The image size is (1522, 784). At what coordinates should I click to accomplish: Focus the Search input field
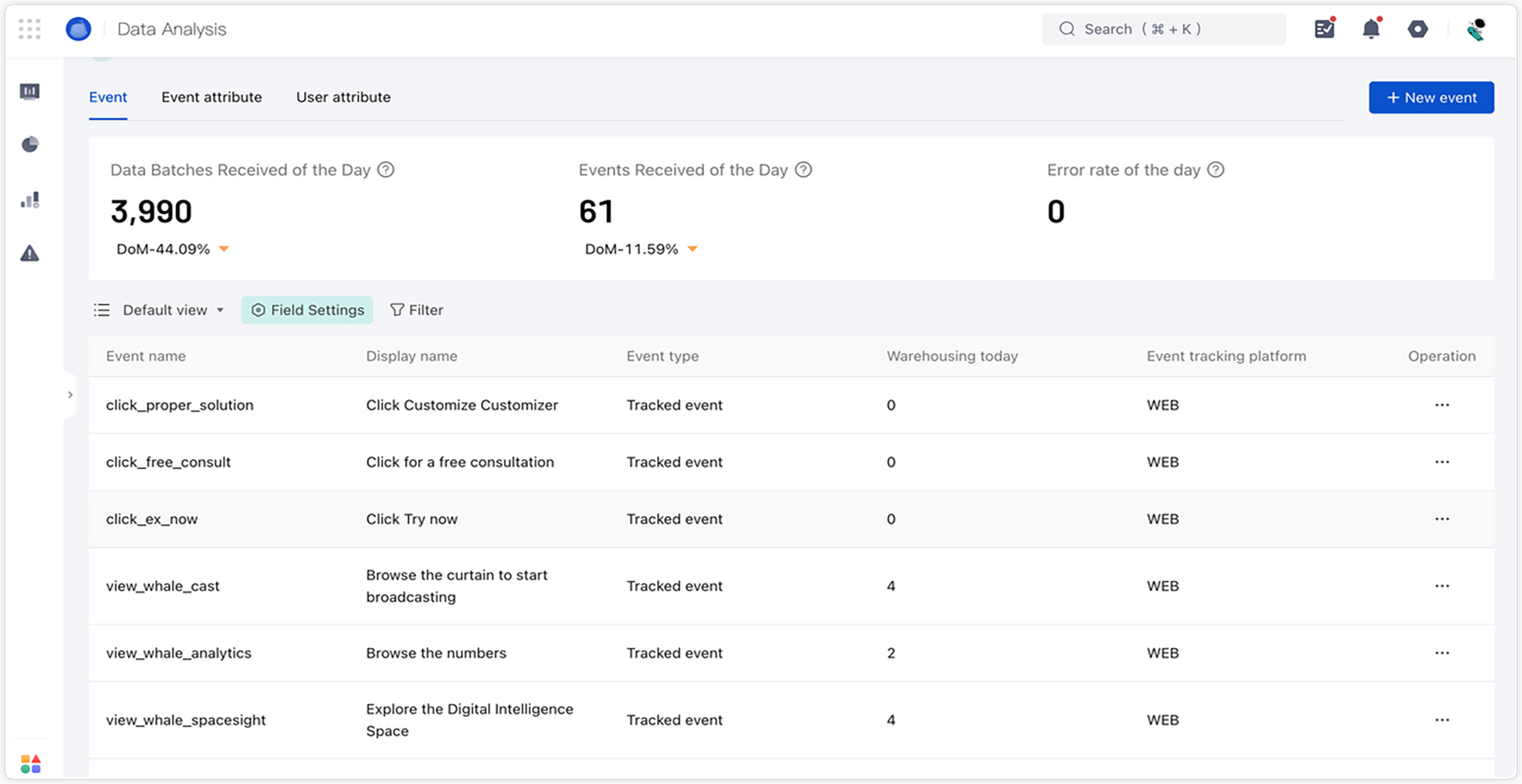coord(1163,29)
